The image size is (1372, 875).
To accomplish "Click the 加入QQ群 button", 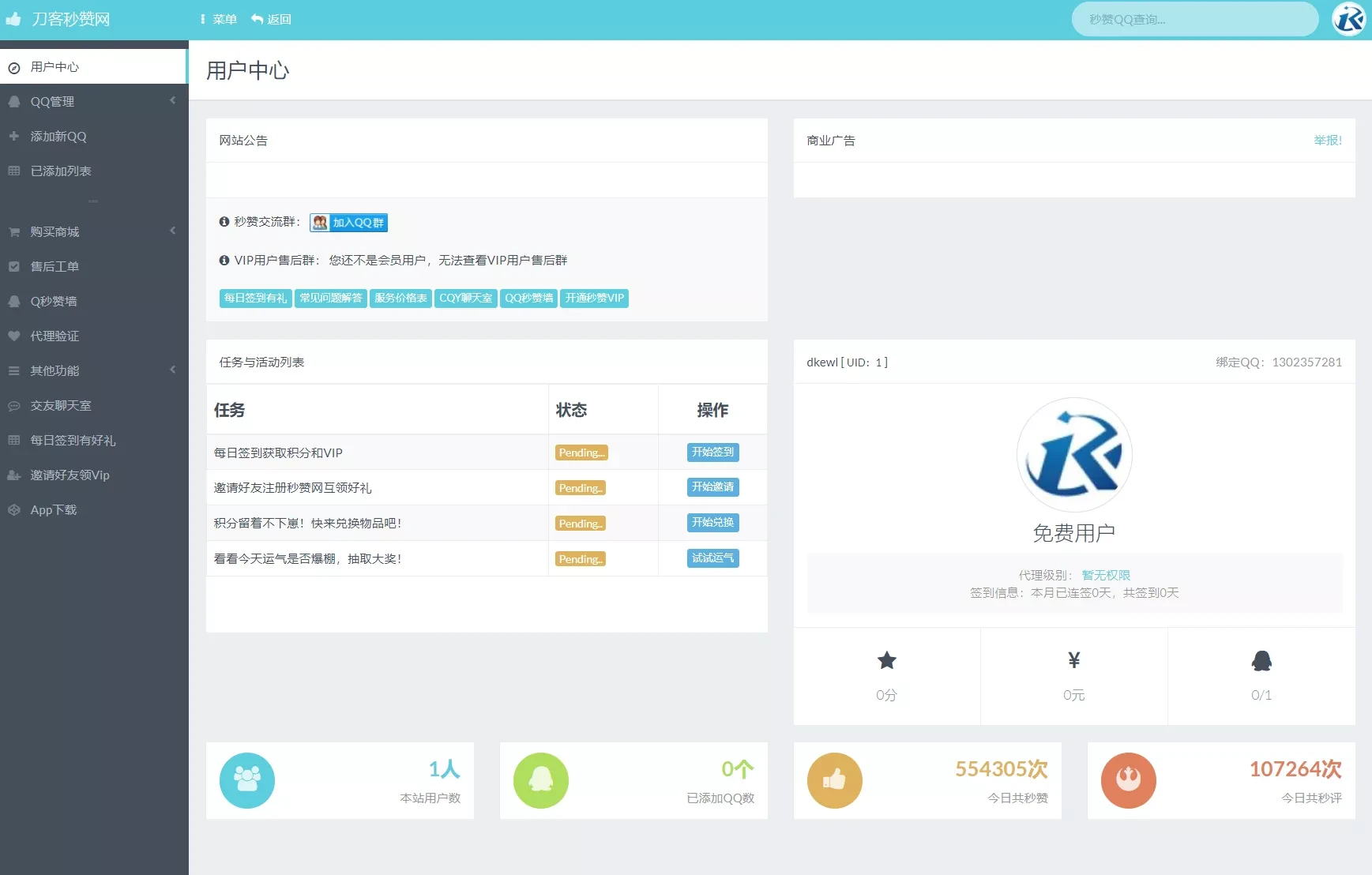I will [x=348, y=223].
